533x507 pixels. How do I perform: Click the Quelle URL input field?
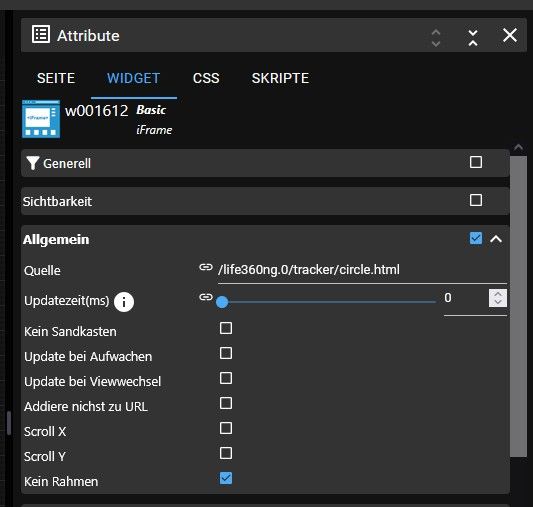362,270
